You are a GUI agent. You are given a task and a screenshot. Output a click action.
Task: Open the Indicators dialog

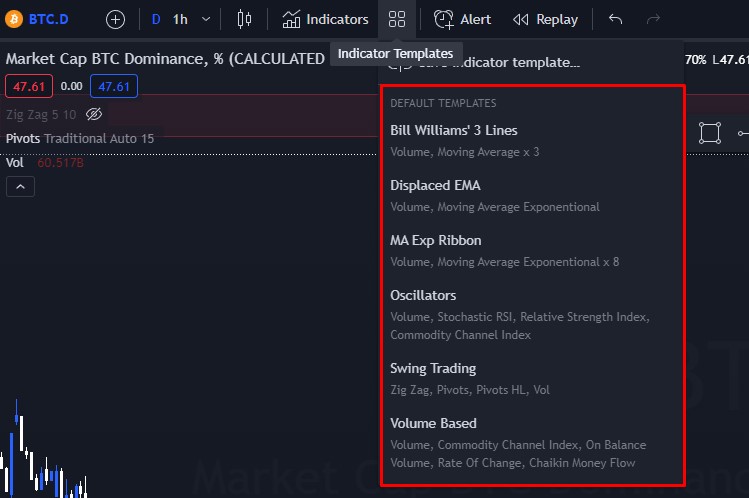point(325,19)
